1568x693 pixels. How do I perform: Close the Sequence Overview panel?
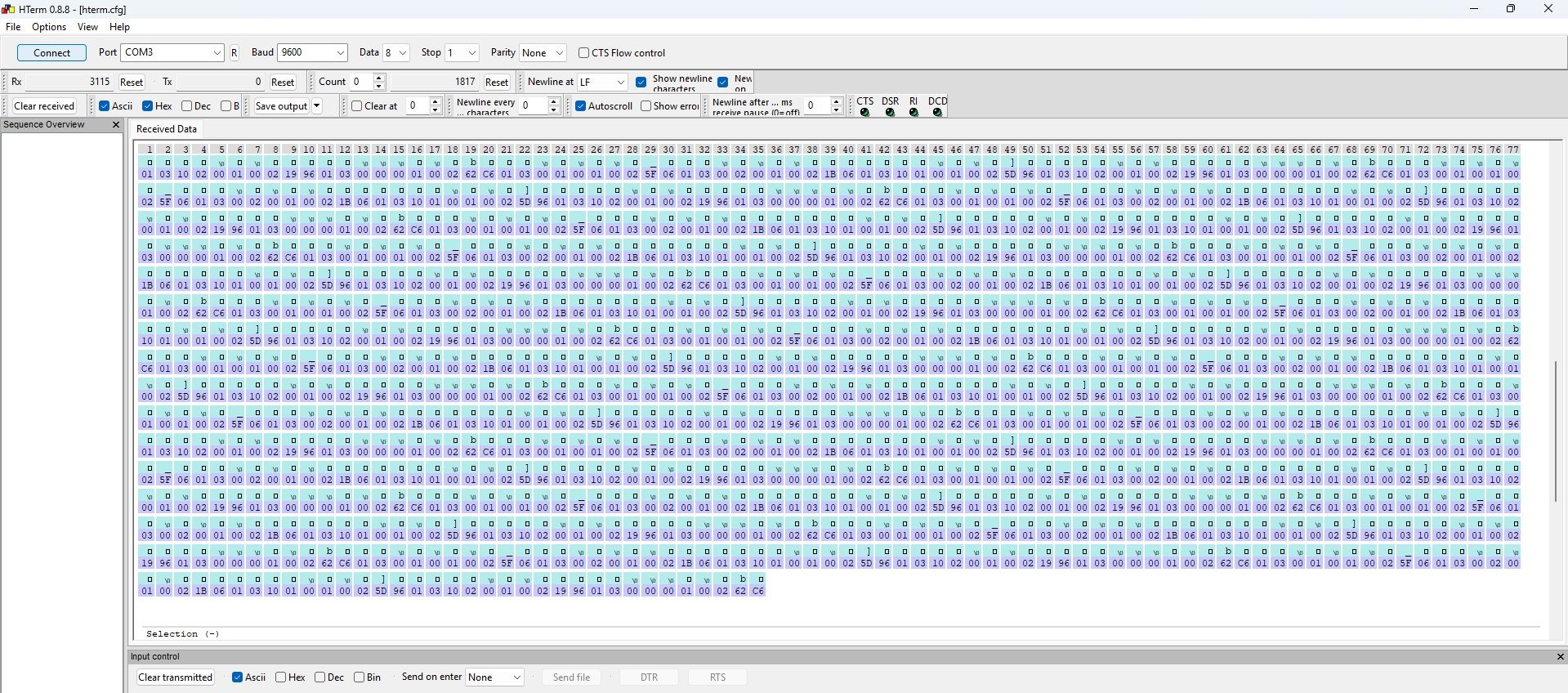coord(116,125)
